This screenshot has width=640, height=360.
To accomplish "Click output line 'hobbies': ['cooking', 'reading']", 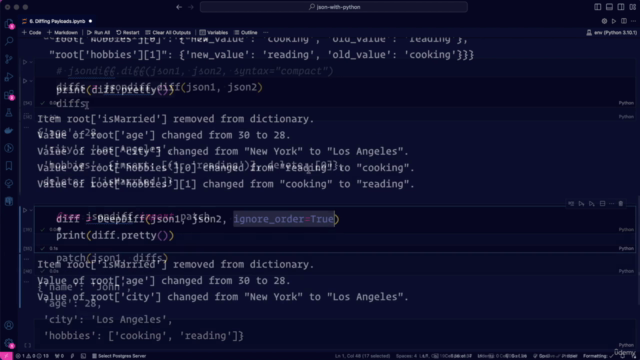I will coord(143,336).
